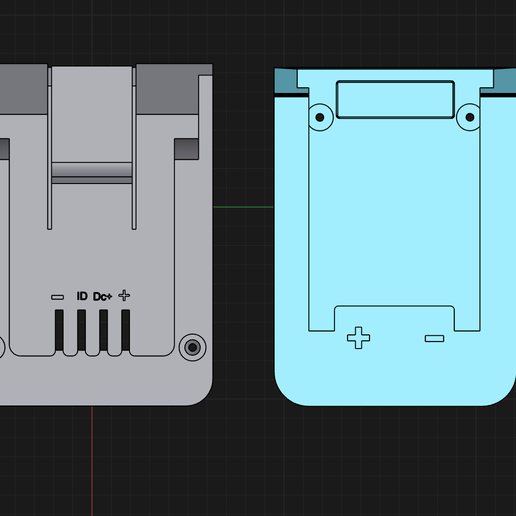This screenshot has height=516, width=516.
Task: Select the Dc+ label on the gray model
Action: point(102,297)
